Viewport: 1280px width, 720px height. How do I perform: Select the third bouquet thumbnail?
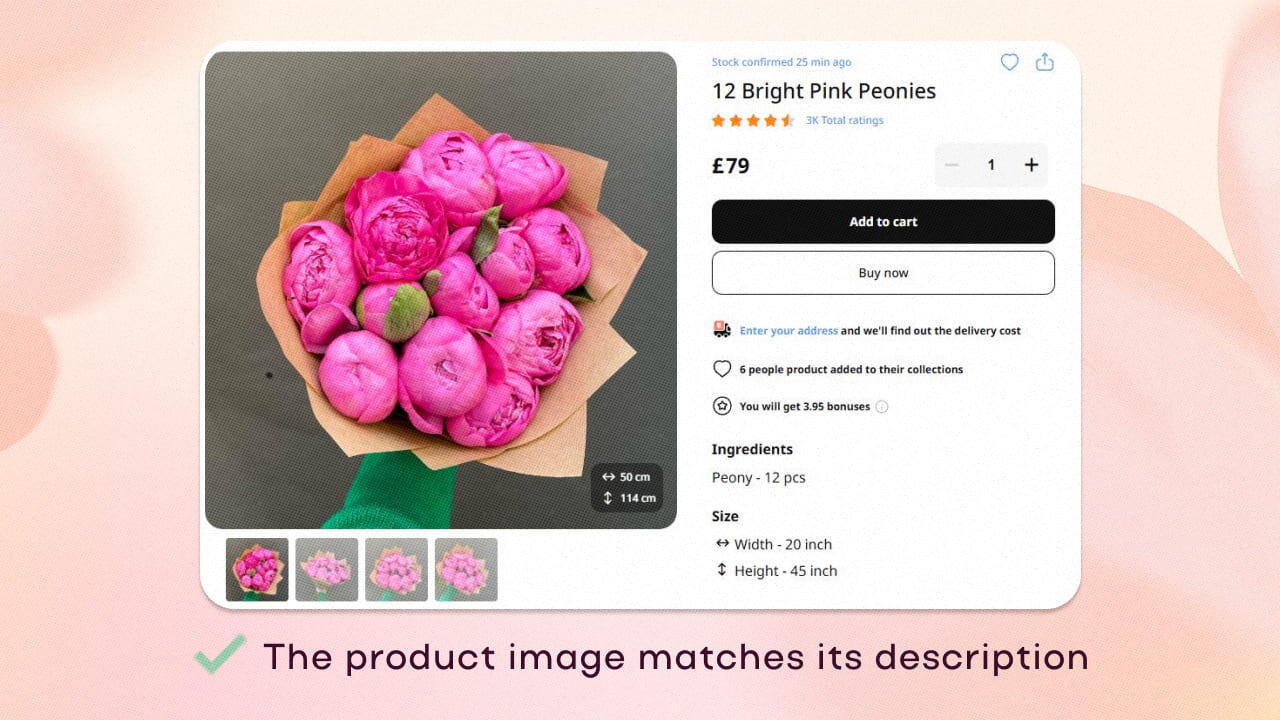point(396,570)
